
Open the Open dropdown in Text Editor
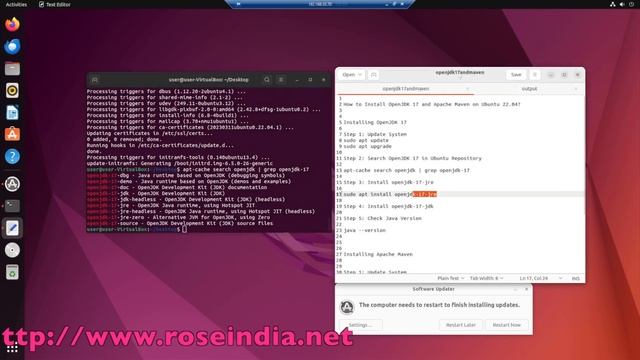352,75
